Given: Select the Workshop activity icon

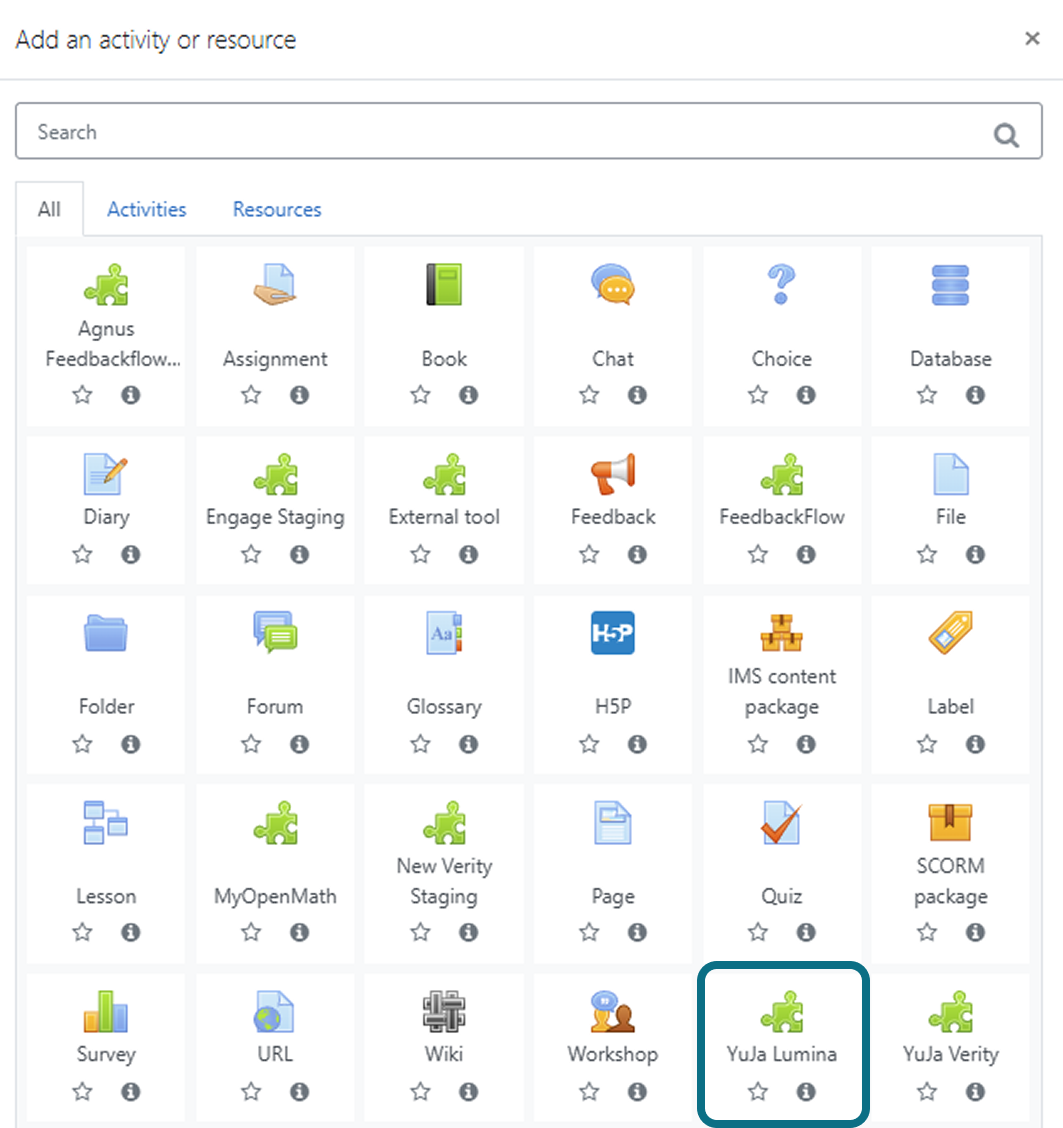Looking at the screenshot, I should [612, 1011].
